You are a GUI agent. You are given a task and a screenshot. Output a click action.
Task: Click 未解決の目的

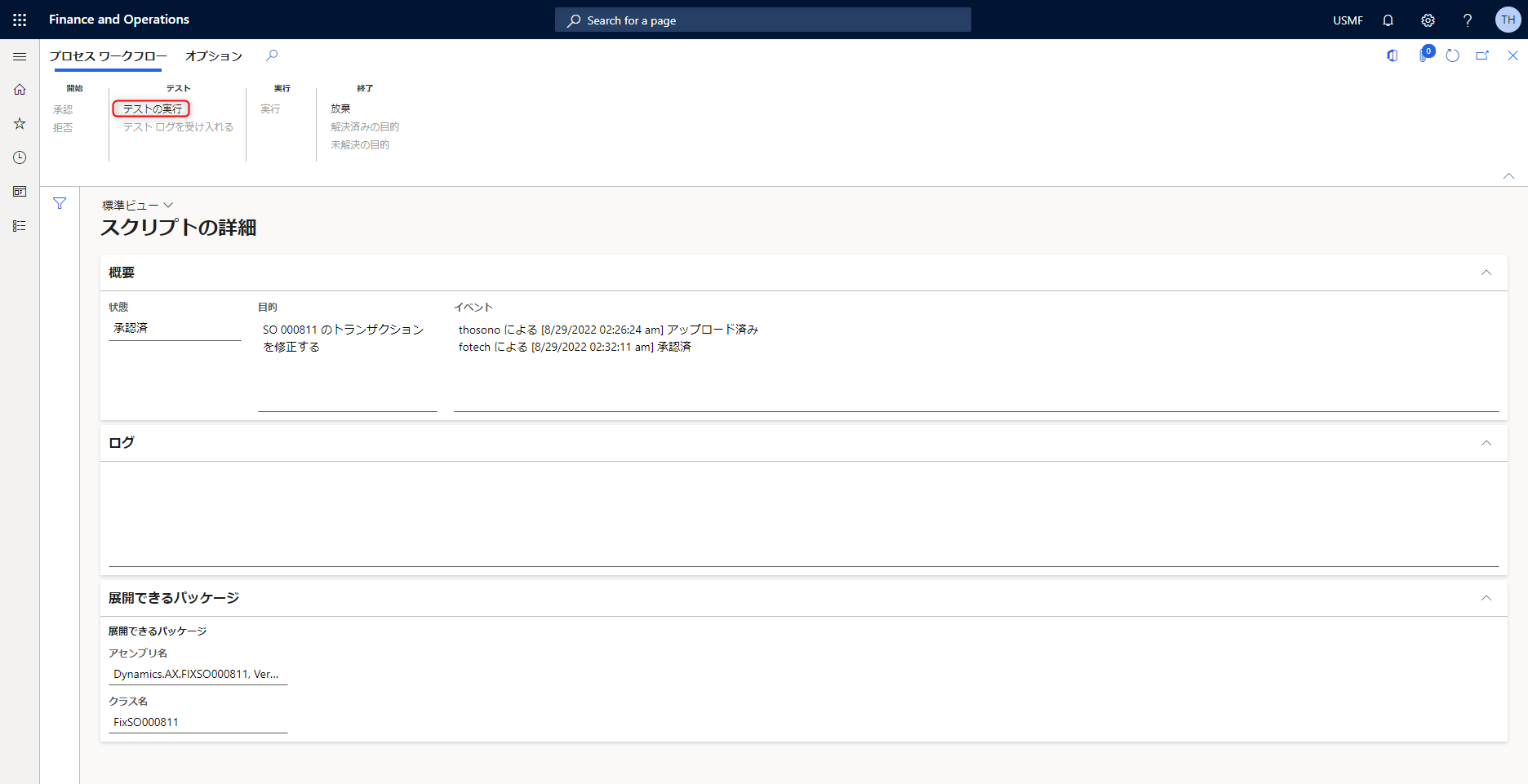[x=360, y=144]
